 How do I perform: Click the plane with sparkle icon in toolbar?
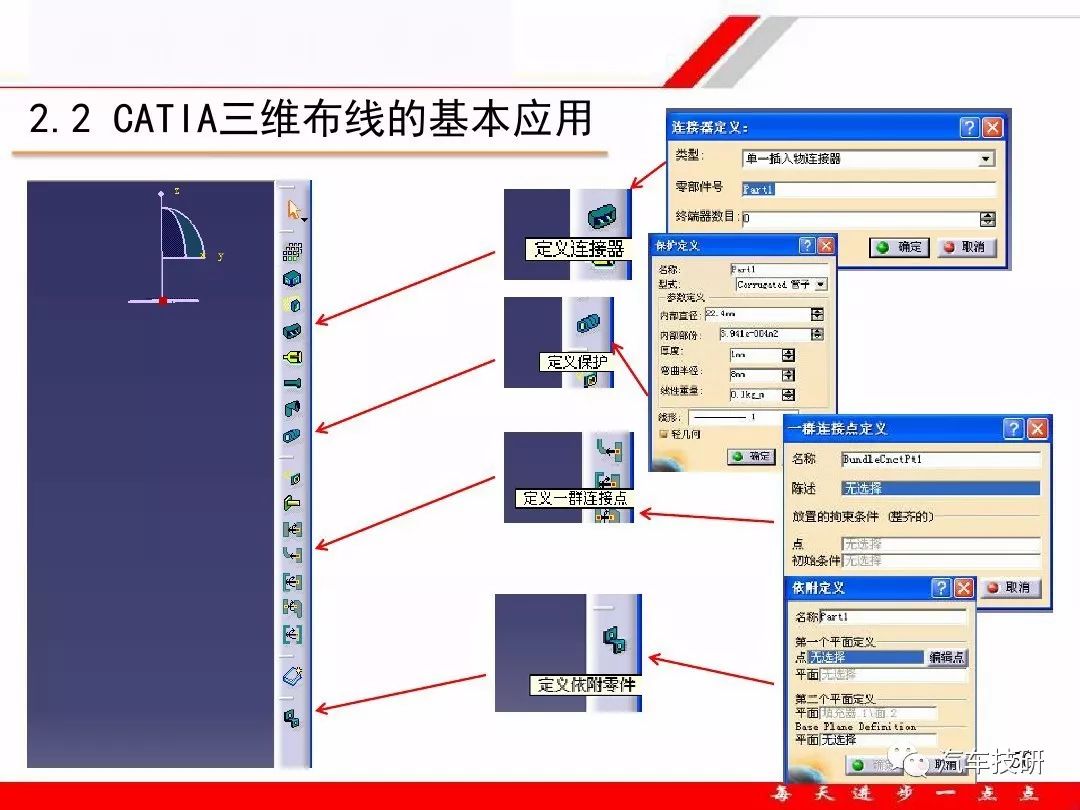click(x=293, y=675)
